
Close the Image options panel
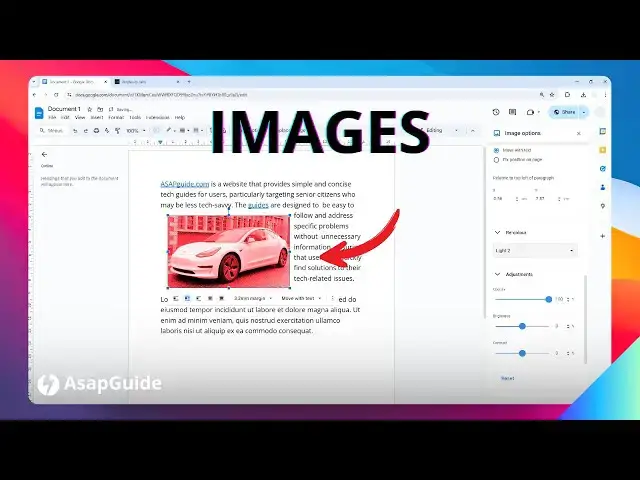point(578,132)
